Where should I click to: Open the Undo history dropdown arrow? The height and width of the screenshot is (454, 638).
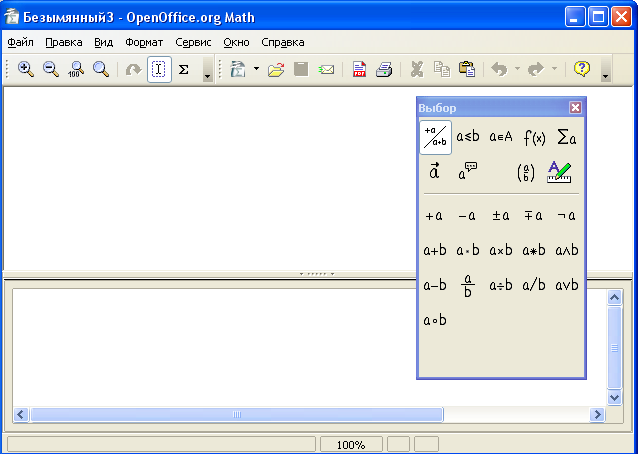click(x=517, y=69)
